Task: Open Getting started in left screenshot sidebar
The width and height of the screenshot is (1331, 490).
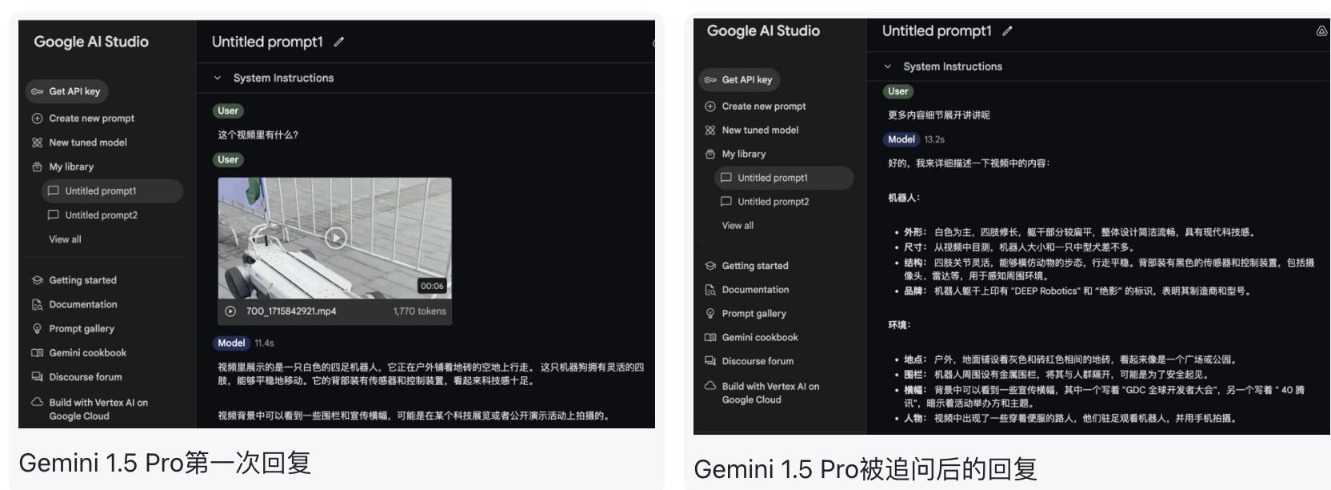Action: (x=75, y=280)
